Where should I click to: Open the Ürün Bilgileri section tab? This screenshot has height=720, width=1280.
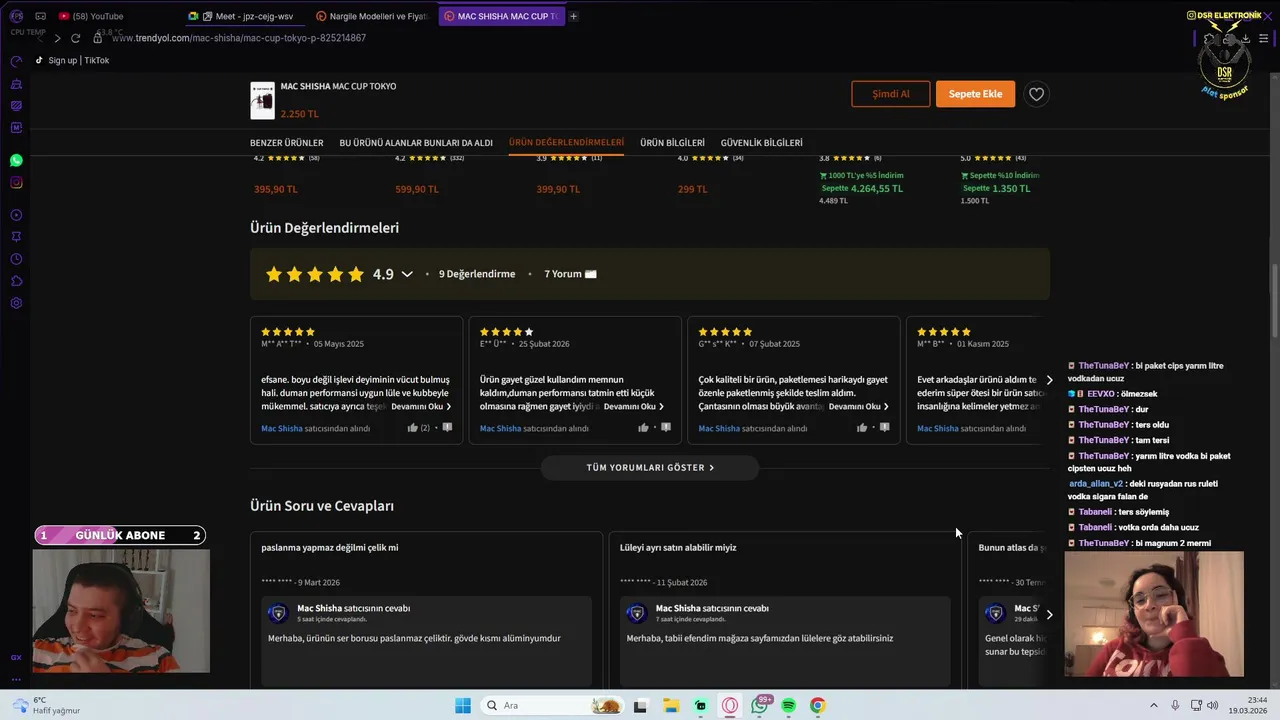tap(672, 143)
